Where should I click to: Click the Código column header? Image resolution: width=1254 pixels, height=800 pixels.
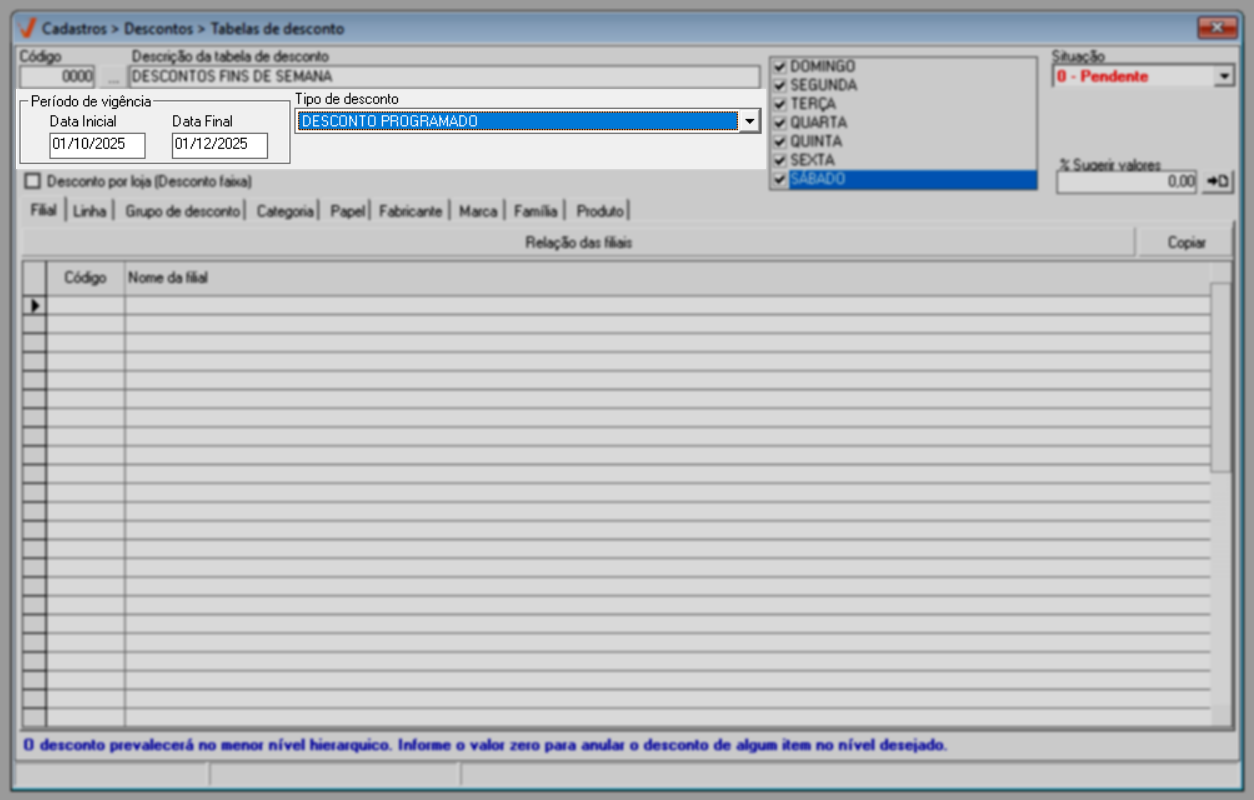point(85,278)
